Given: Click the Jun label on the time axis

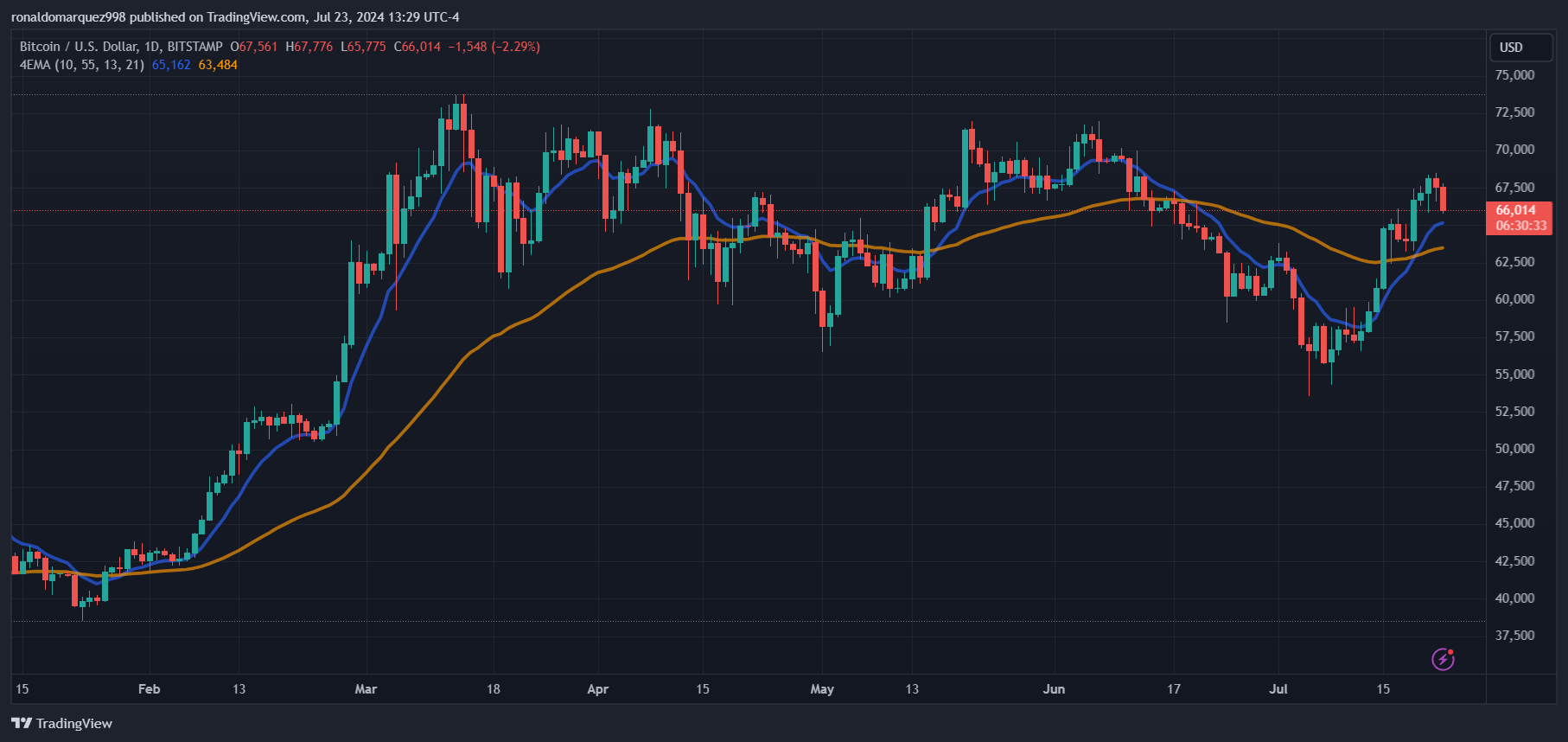Looking at the screenshot, I should [x=1054, y=689].
